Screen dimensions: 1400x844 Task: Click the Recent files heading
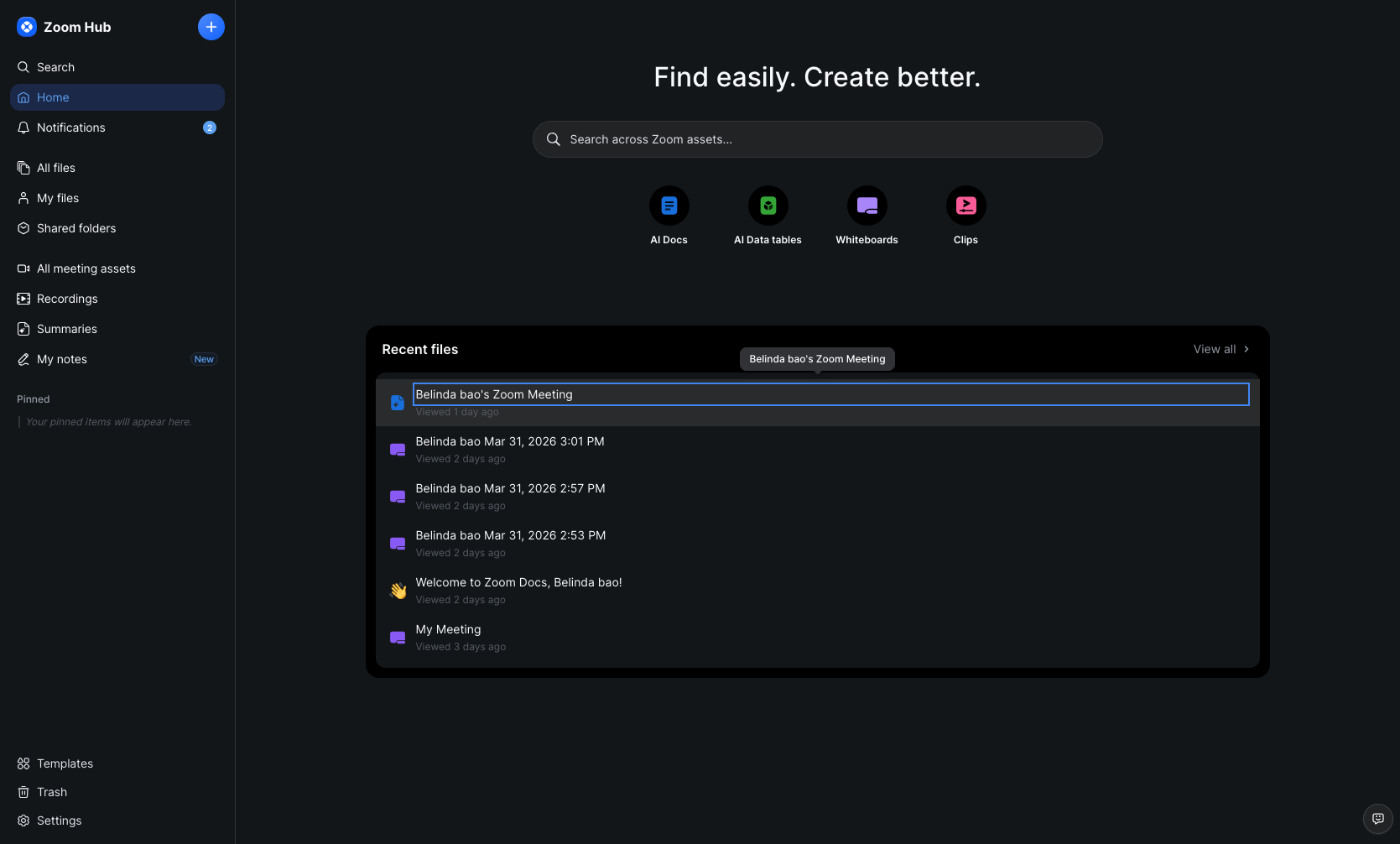(x=420, y=349)
